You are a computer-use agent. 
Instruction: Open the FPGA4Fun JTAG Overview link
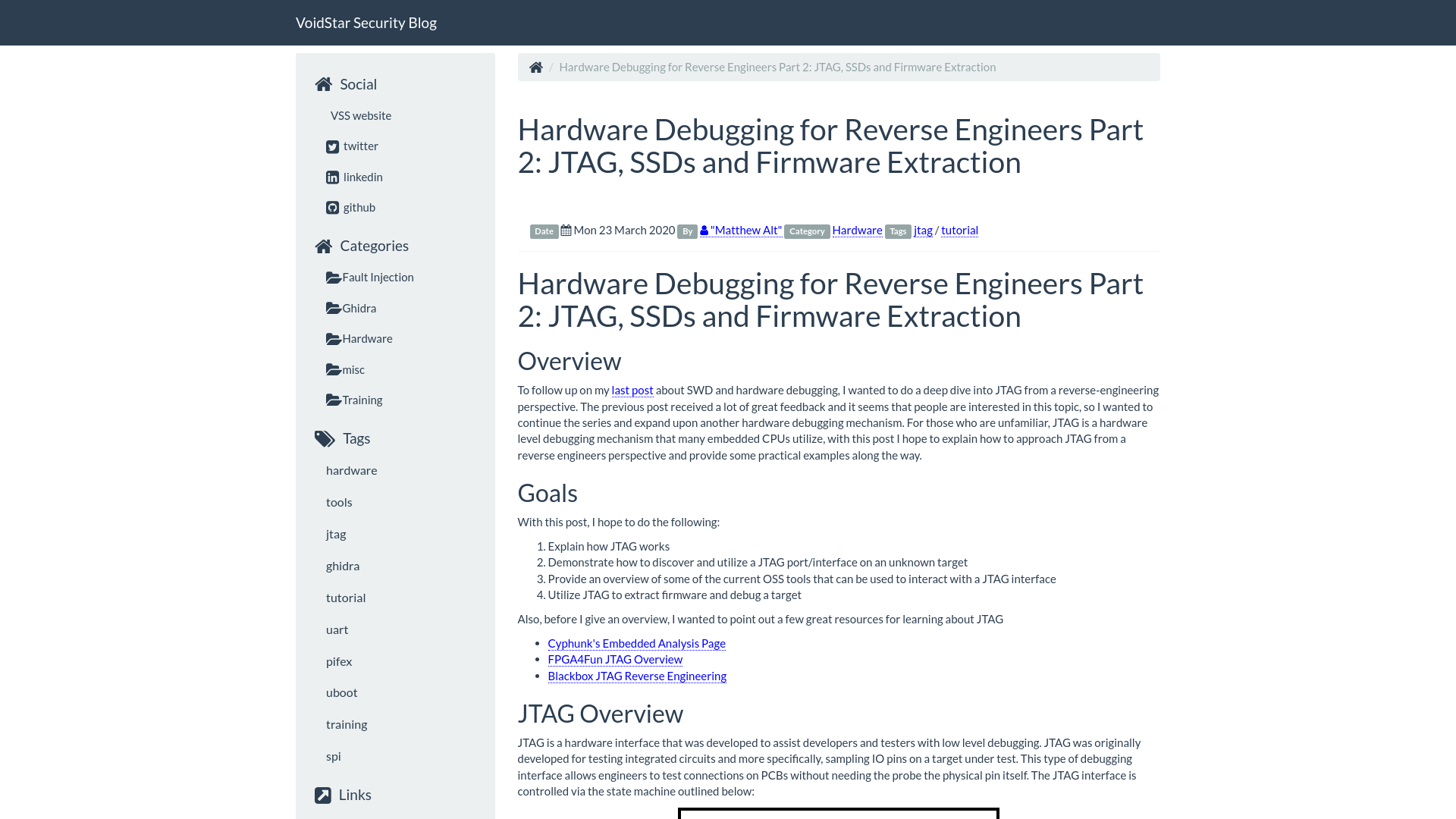[615, 659]
